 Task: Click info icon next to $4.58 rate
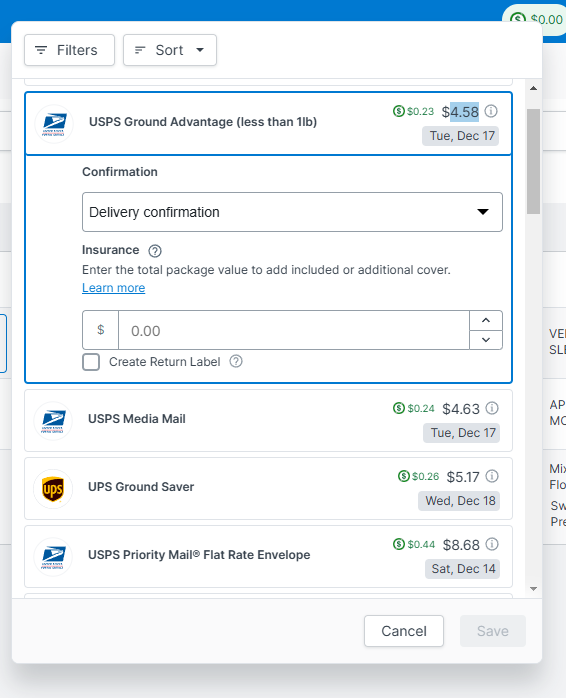491,111
